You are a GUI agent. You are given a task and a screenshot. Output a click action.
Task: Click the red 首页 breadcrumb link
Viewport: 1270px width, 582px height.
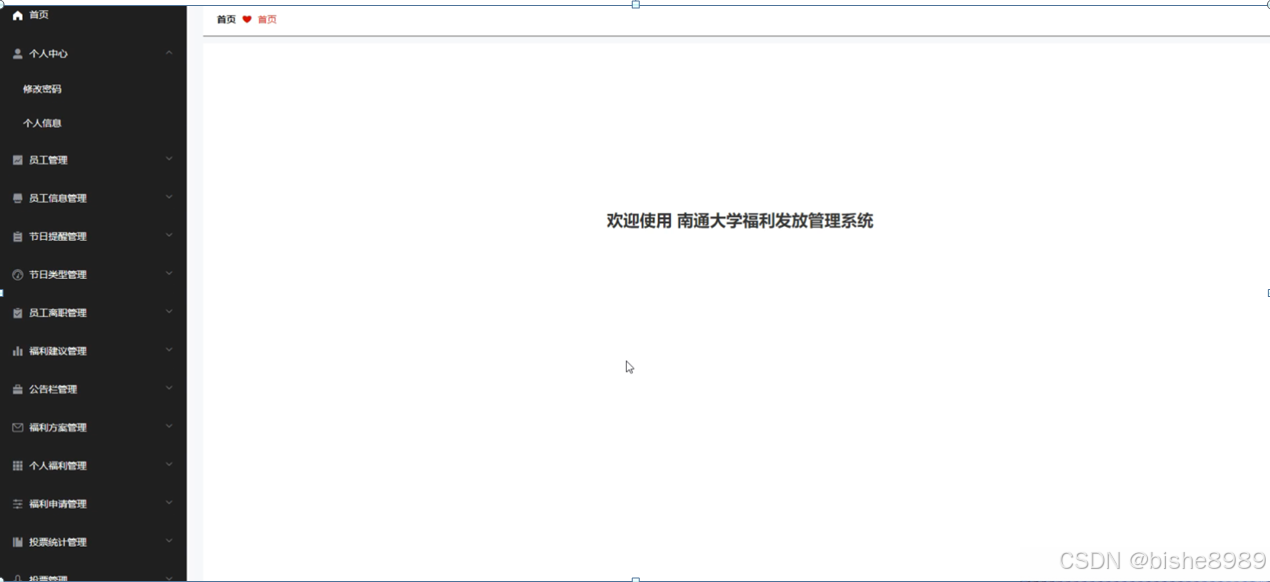pos(267,19)
